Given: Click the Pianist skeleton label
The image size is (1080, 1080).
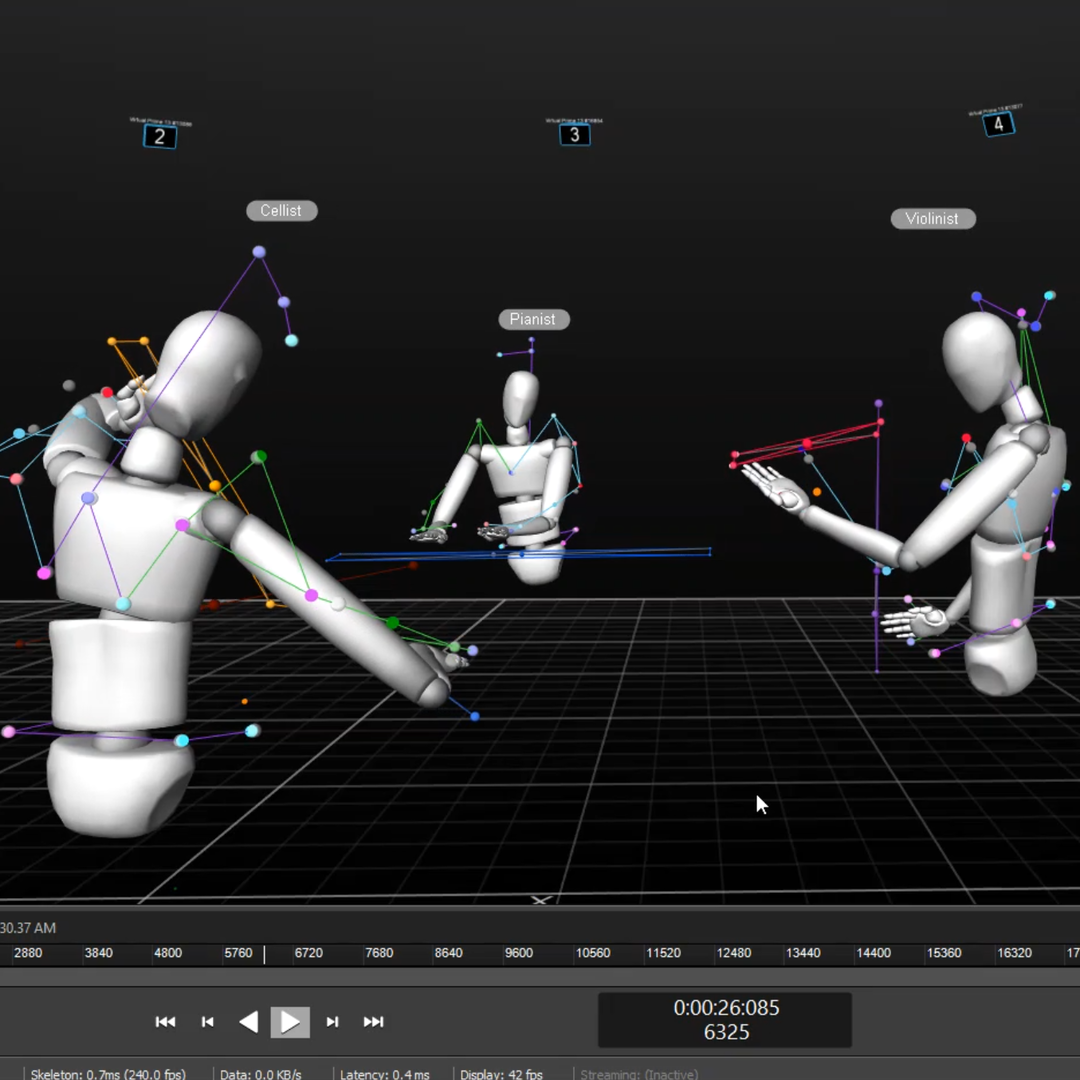Looking at the screenshot, I should point(533,319).
